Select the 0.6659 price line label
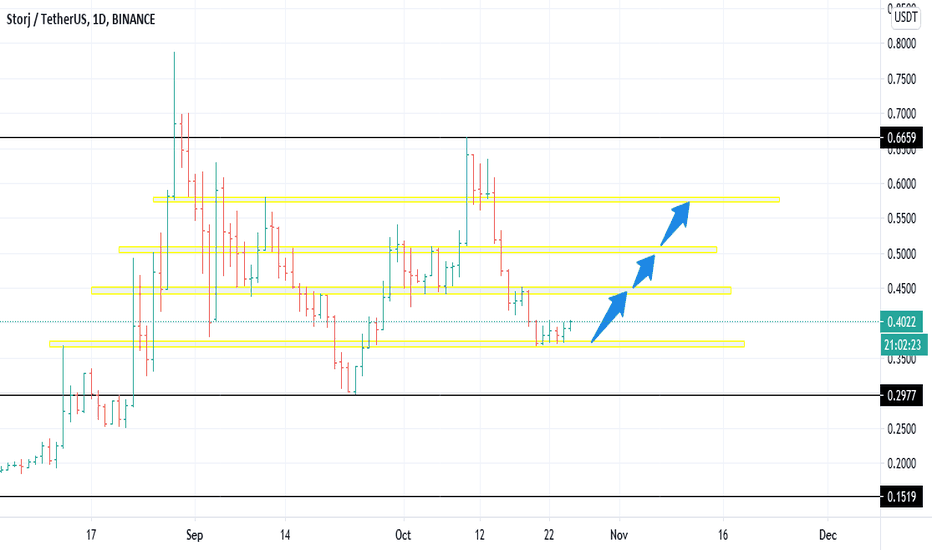Image resolution: width=932 pixels, height=550 pixels. [x=902, y=138]
